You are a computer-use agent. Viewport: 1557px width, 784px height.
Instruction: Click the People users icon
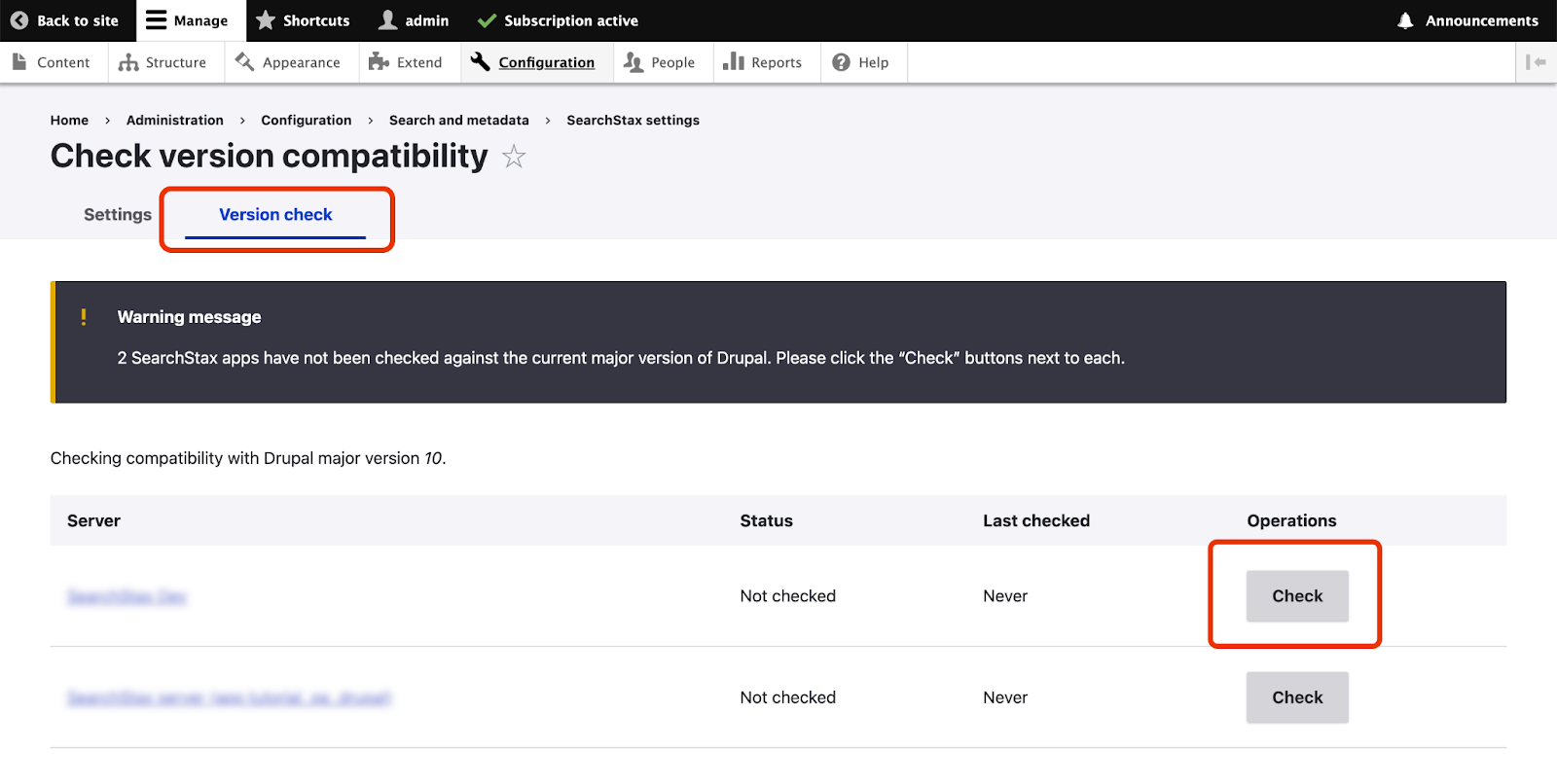(x=634, y=62)
